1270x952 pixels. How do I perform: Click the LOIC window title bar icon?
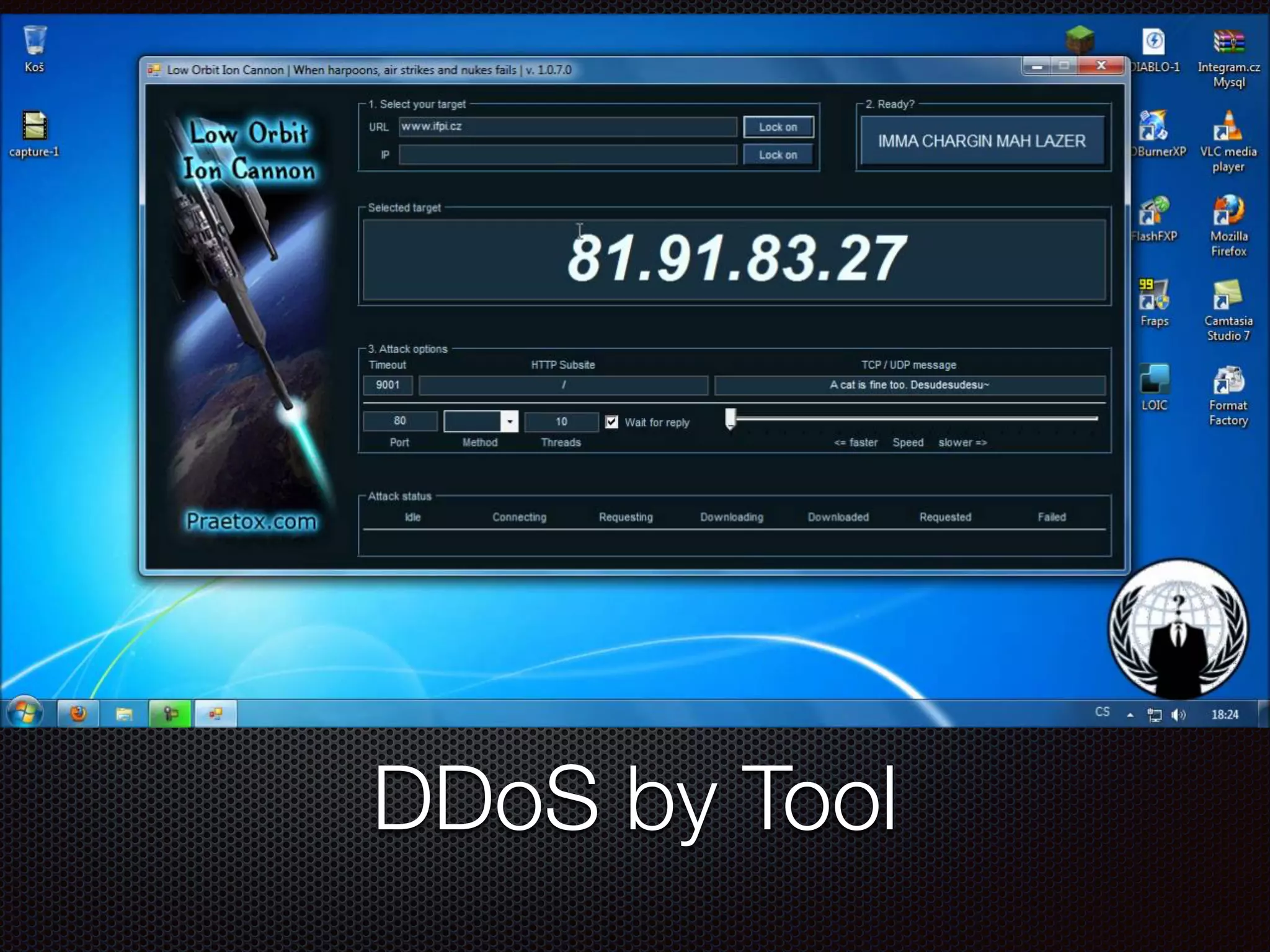(x=154, y=70)
